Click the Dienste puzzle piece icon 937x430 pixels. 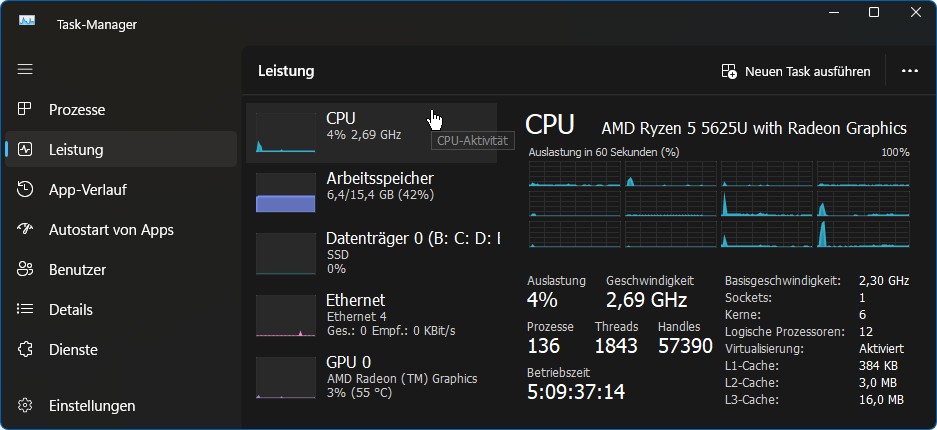point(25,350)
